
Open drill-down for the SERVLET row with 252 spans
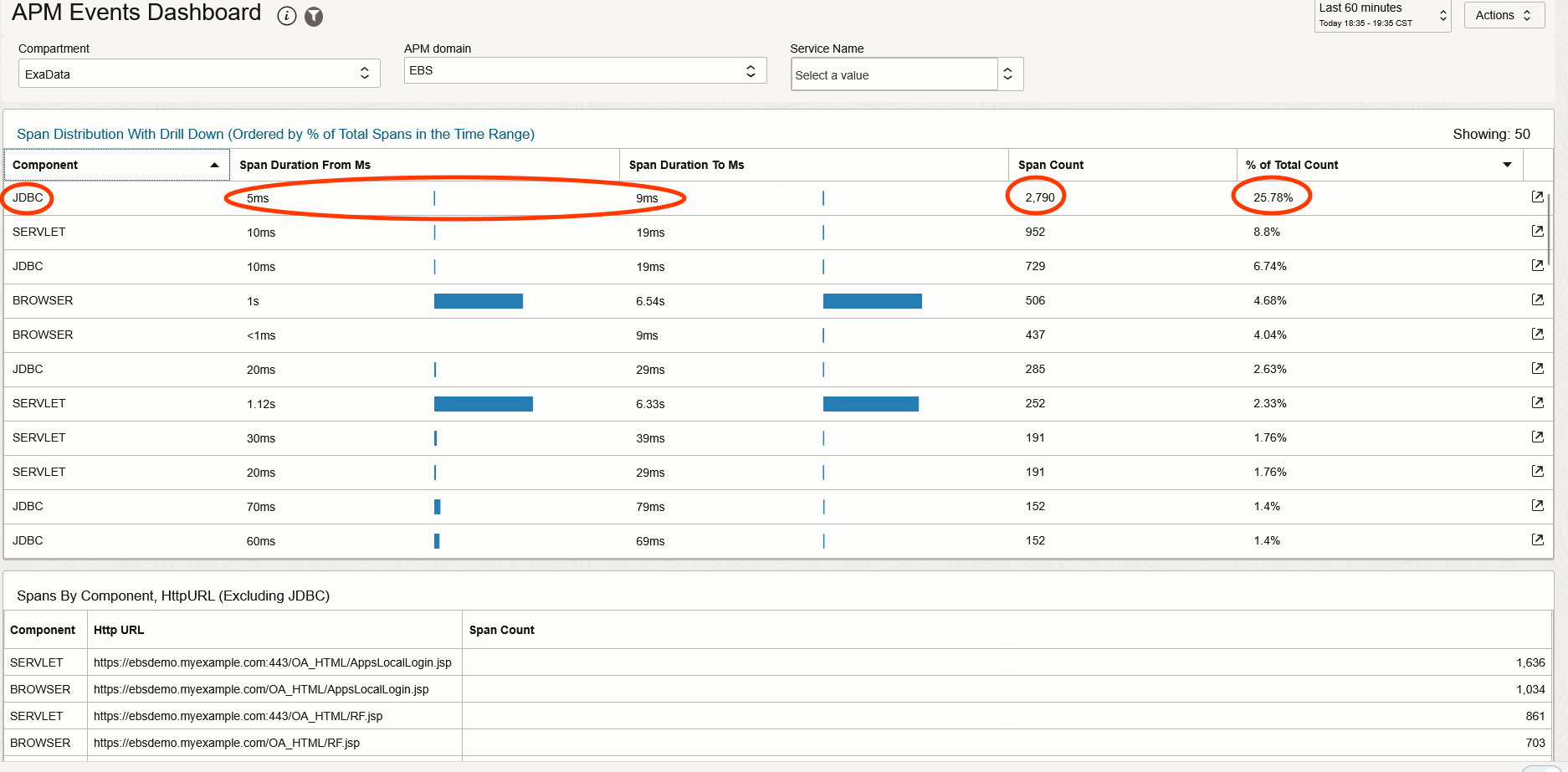pos(1537,402)
